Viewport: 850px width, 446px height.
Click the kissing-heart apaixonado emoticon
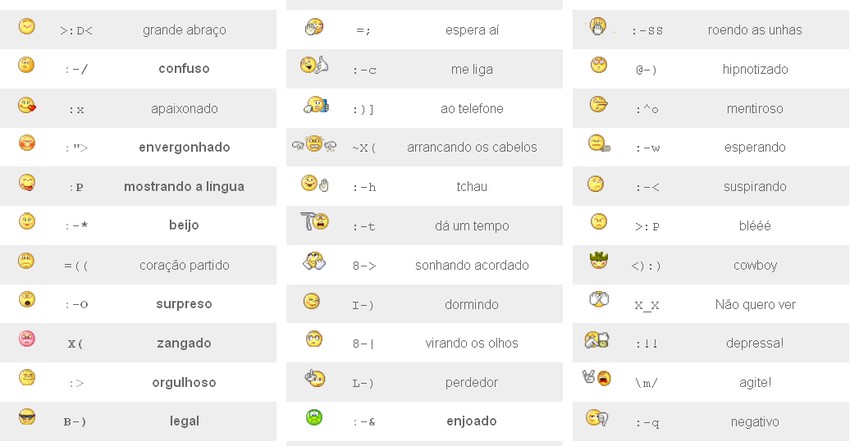pos(27,105)
